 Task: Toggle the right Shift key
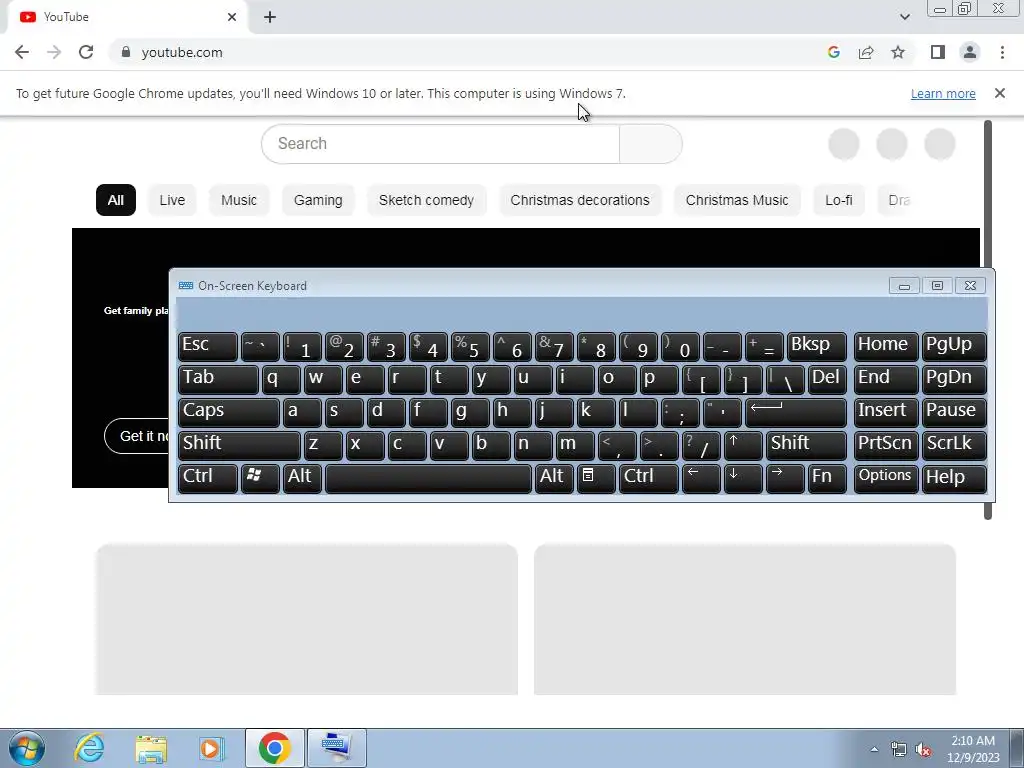coord(806,445)
